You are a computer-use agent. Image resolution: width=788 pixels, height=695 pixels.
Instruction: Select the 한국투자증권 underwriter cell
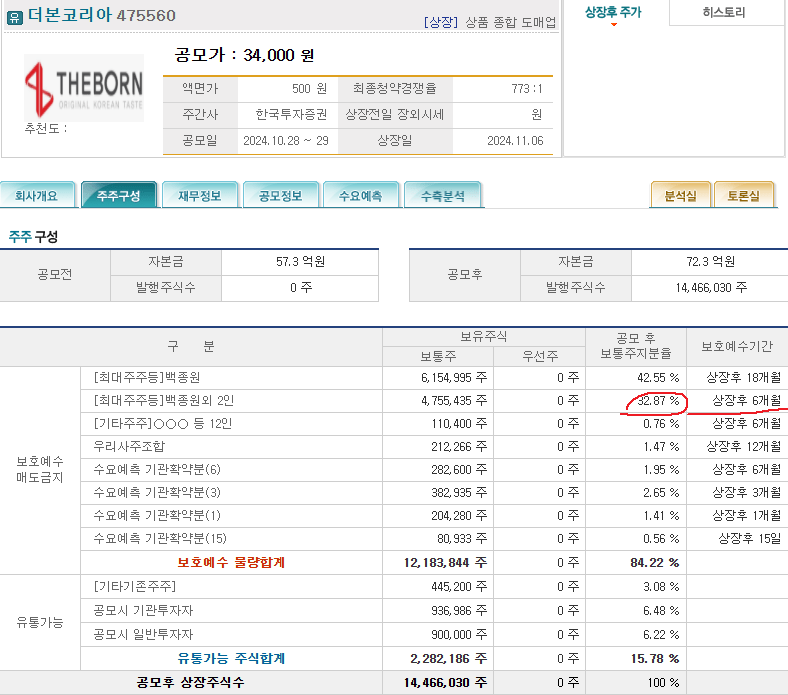(291, 115)
